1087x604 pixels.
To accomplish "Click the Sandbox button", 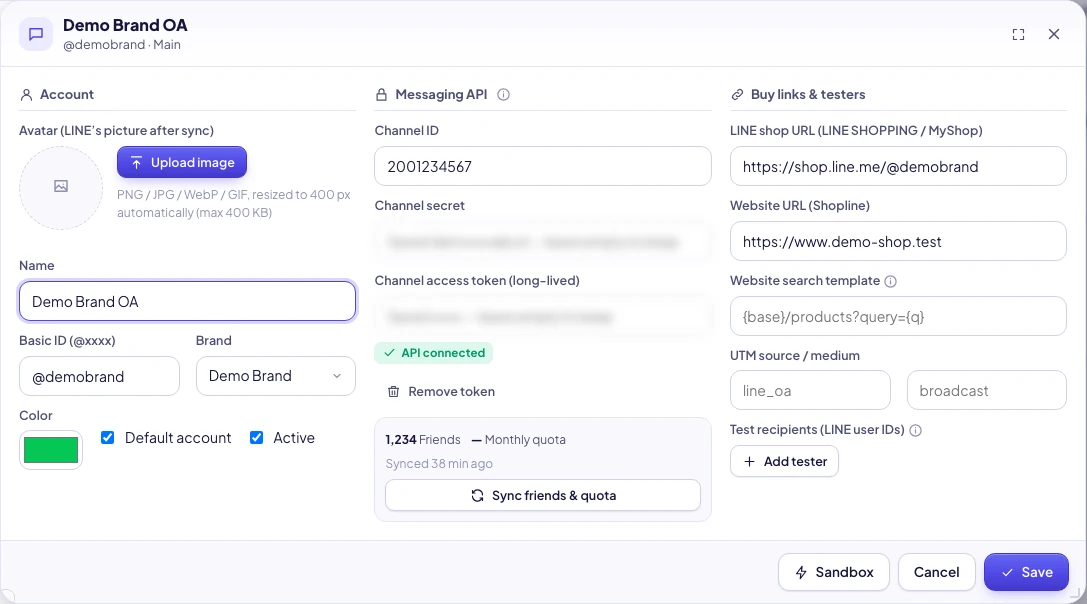I will tap(833, 572).
